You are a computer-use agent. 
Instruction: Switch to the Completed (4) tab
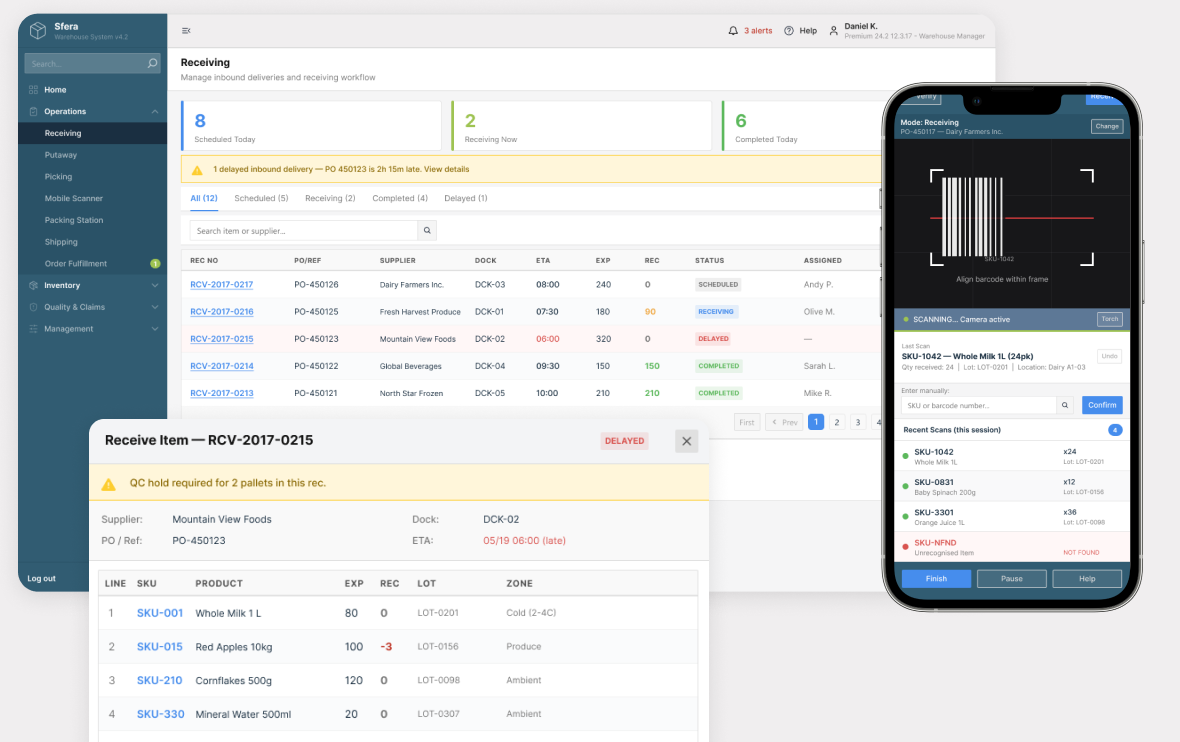400,198
